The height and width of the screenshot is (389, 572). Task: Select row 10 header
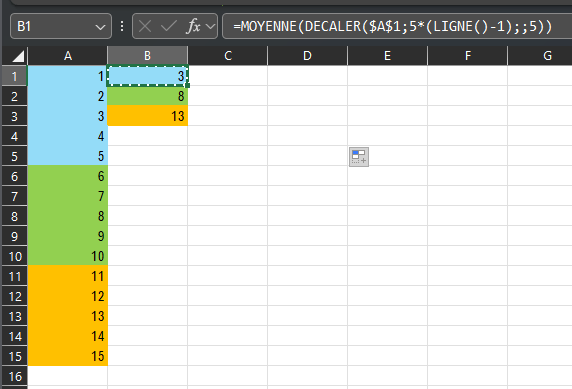[x=14, y=256]
